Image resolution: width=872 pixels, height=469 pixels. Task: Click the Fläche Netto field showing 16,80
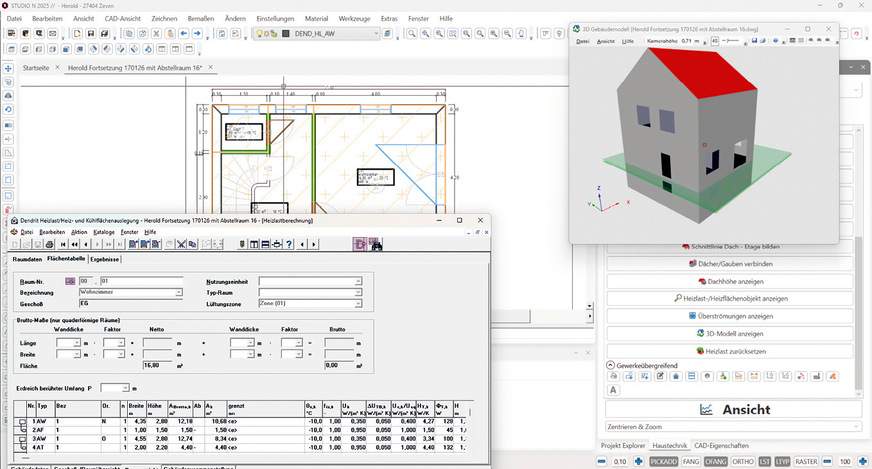click(x=158, y=366)
